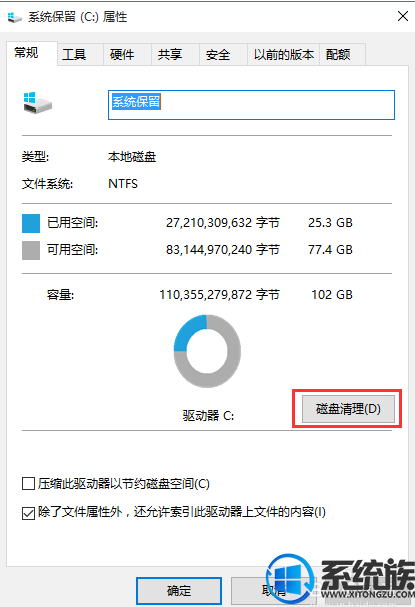This screenshot has height=607, width=415.
Task: Click the disk usage donut chart
Action: click(207, 351)
